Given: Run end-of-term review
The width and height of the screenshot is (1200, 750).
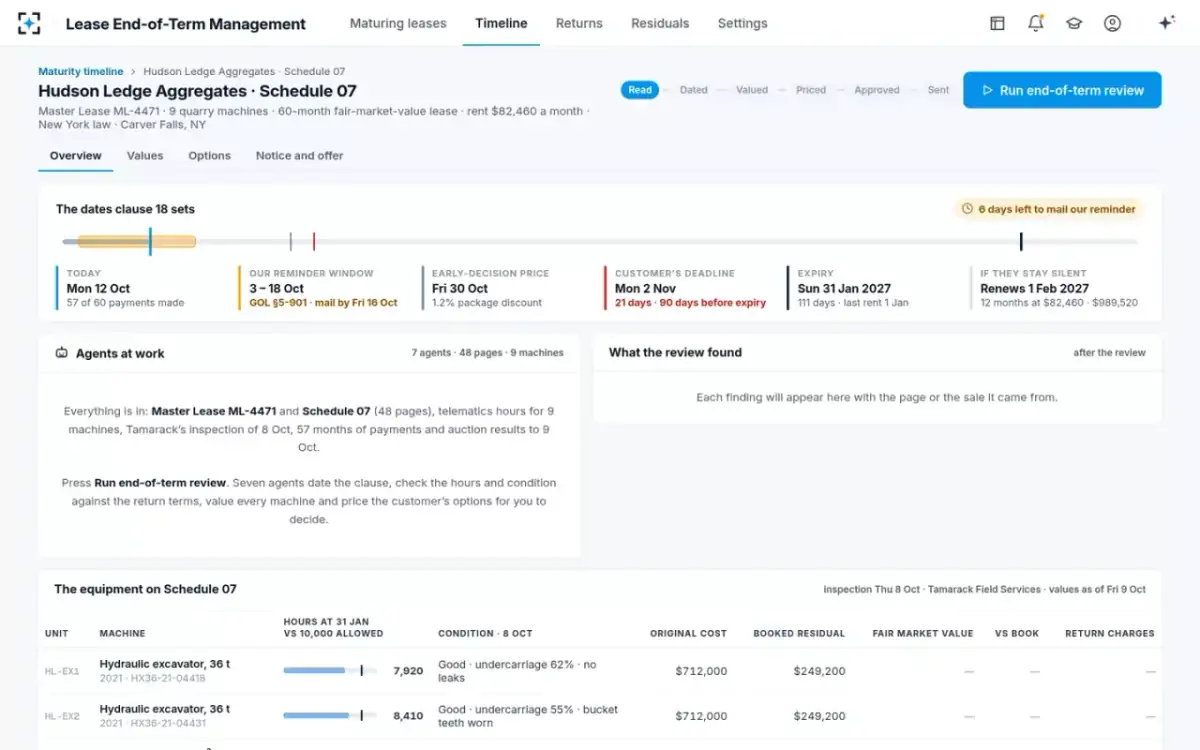Looking at the screenshot, I should [x=1062, y=90].
